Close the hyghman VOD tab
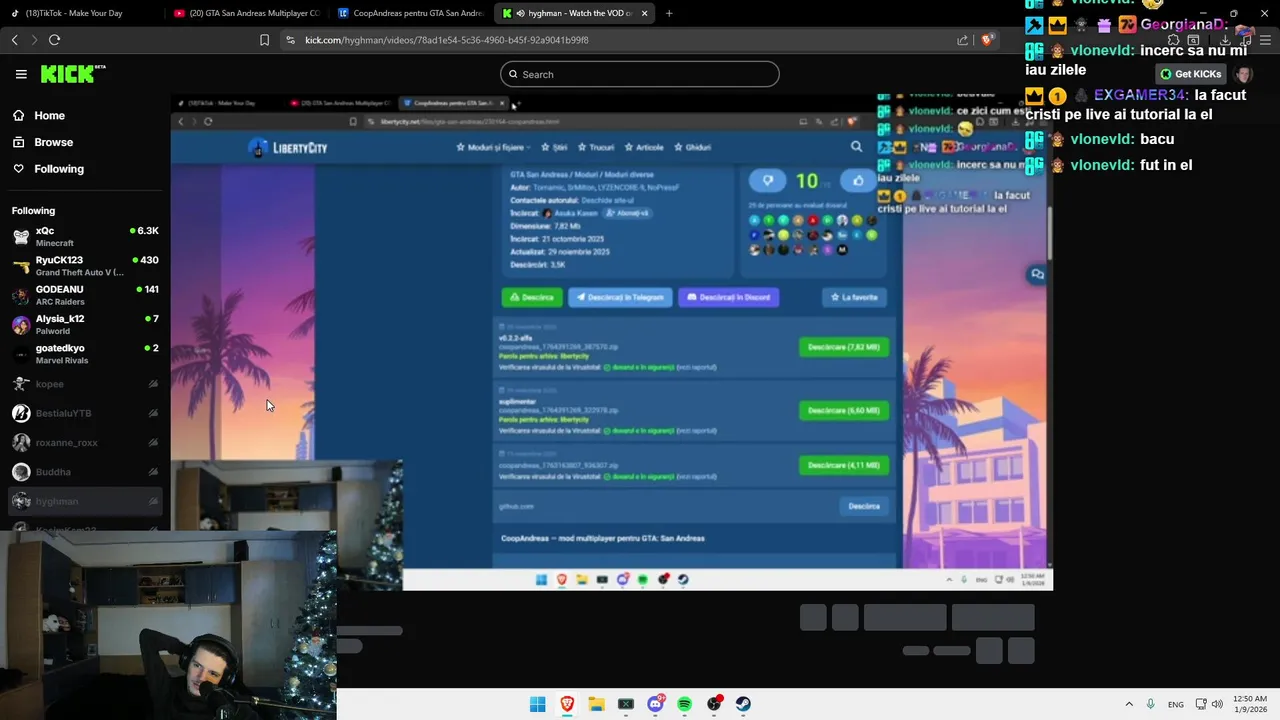Screen dimensions: 1280x720 click(644, 13)
